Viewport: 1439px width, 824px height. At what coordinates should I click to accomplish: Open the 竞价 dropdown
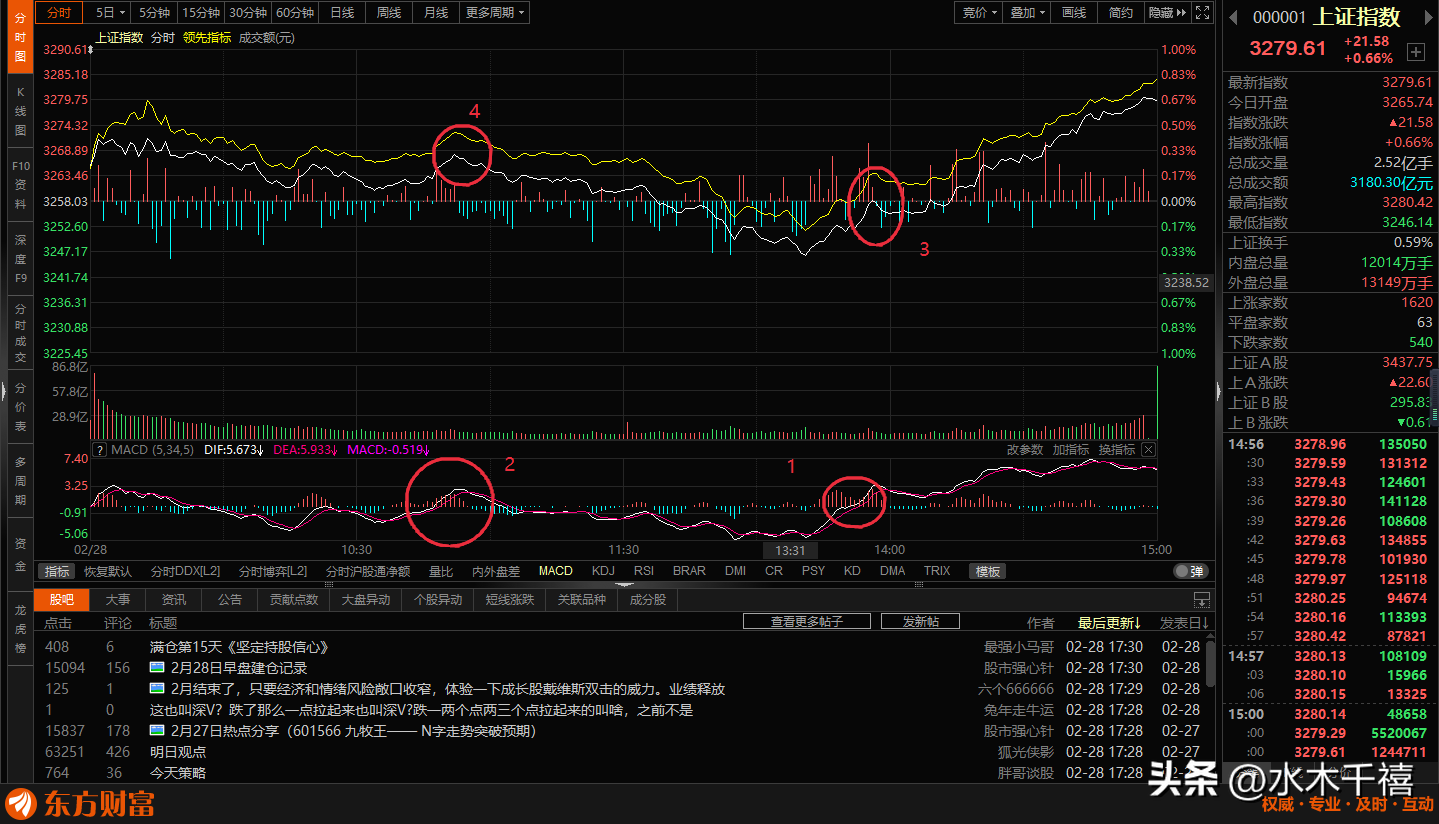979,13
